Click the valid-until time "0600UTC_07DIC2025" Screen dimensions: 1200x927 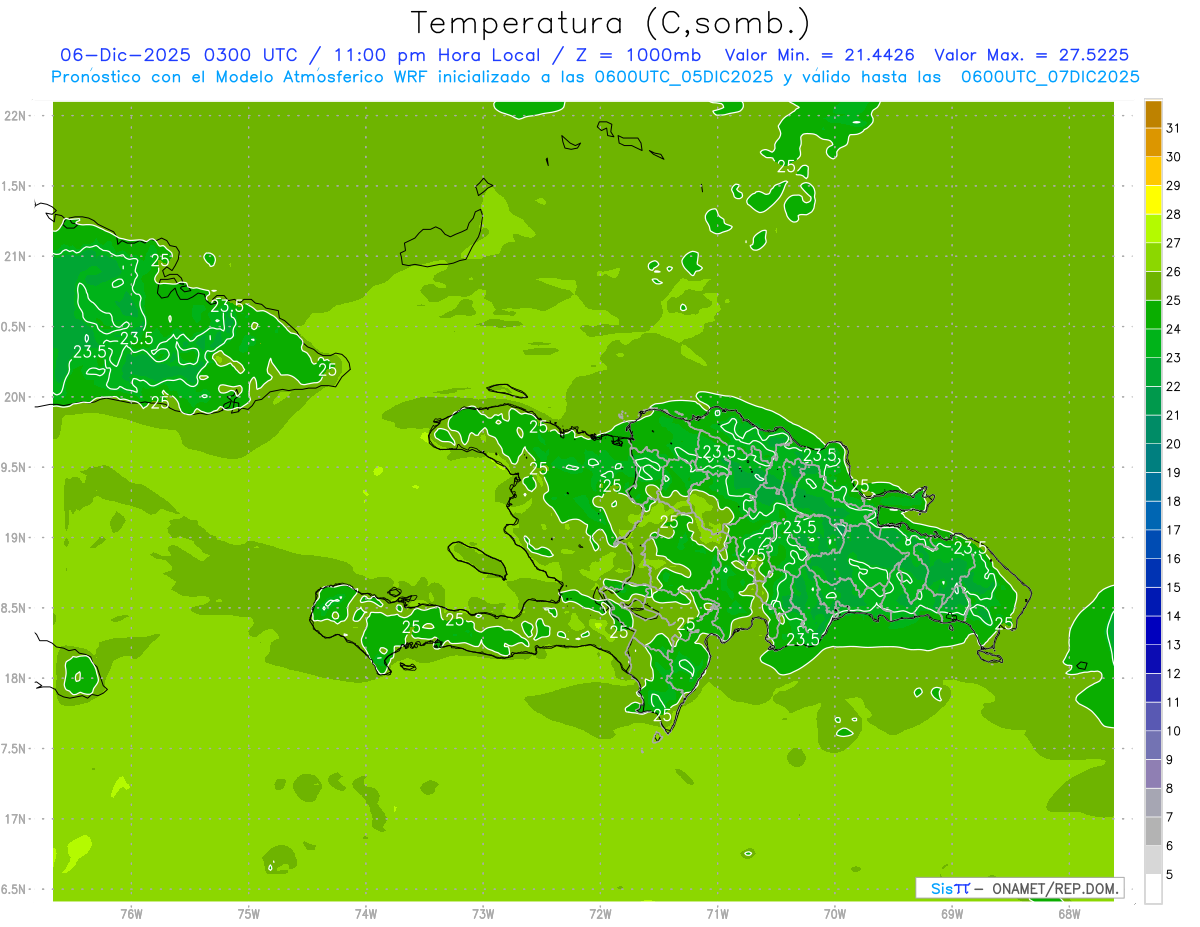pyautogui.click(x=1050, y=77)
